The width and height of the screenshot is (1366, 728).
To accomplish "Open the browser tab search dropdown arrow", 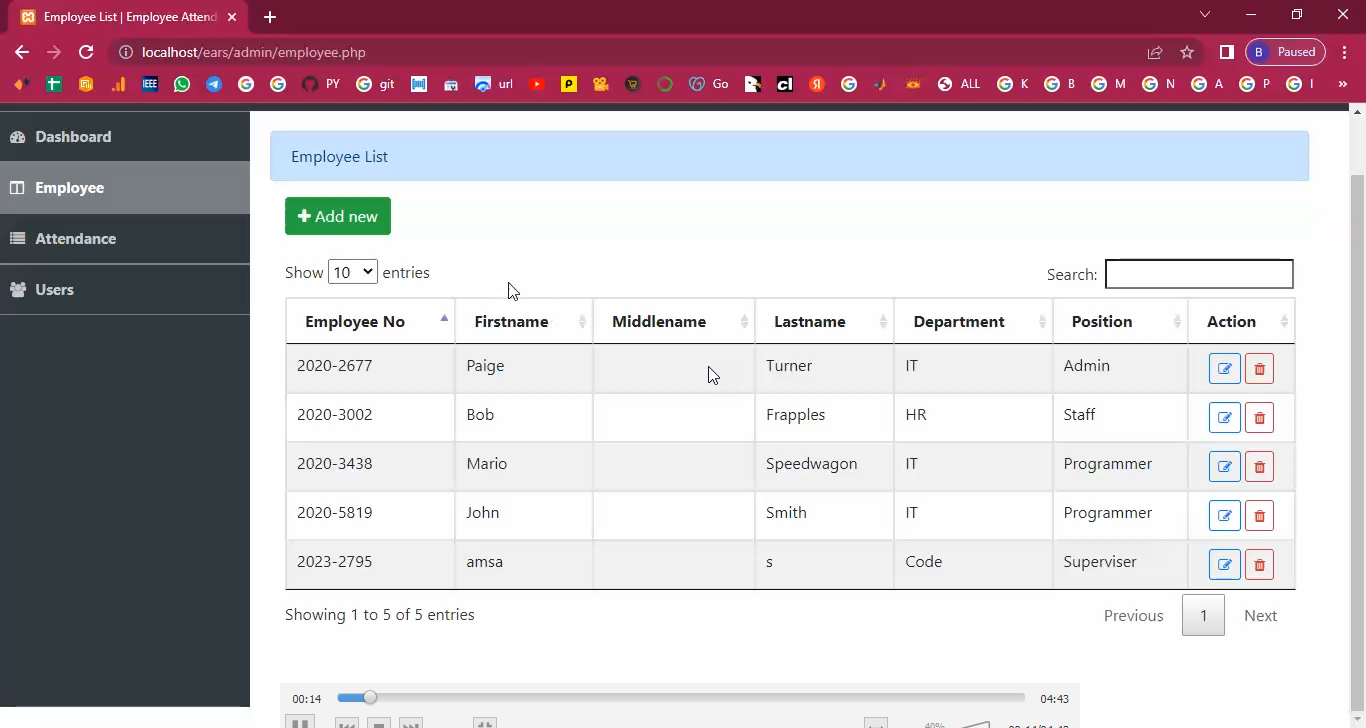I will tap(1205, 15).
